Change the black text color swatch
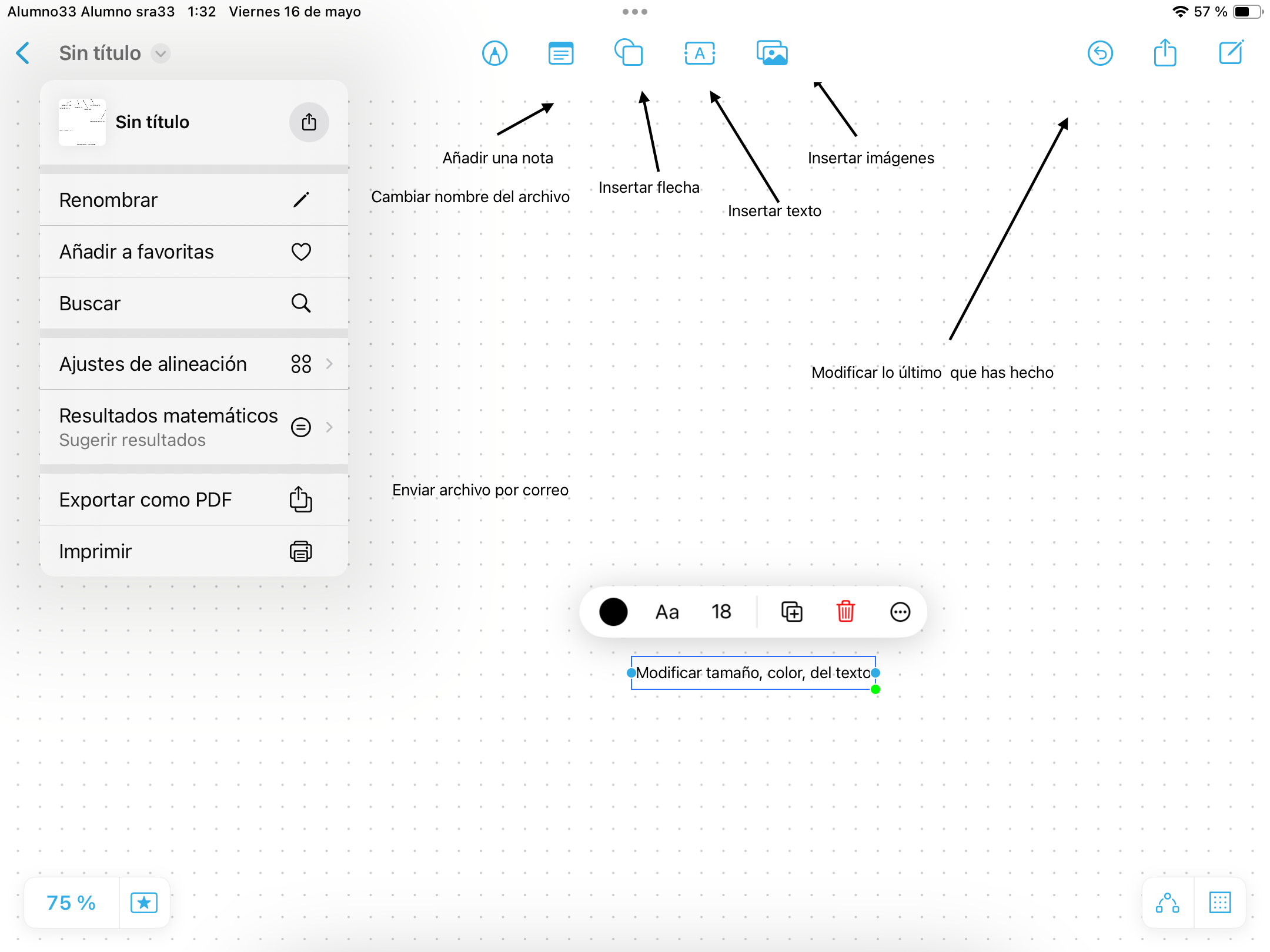The height and width of the screenshot is (952, 1270). pyautogui.click(x=613, y=612)
